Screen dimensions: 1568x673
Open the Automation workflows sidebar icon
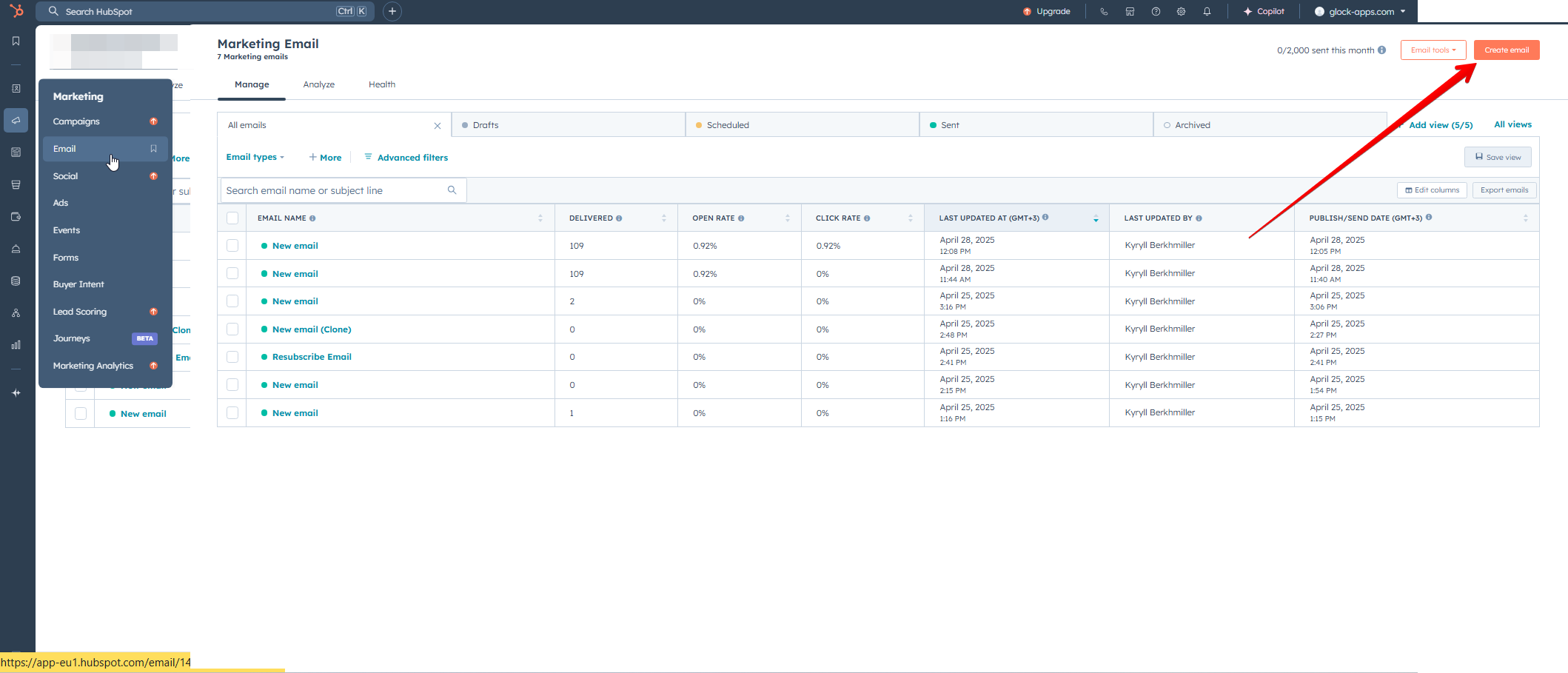(x=16, y=313)
